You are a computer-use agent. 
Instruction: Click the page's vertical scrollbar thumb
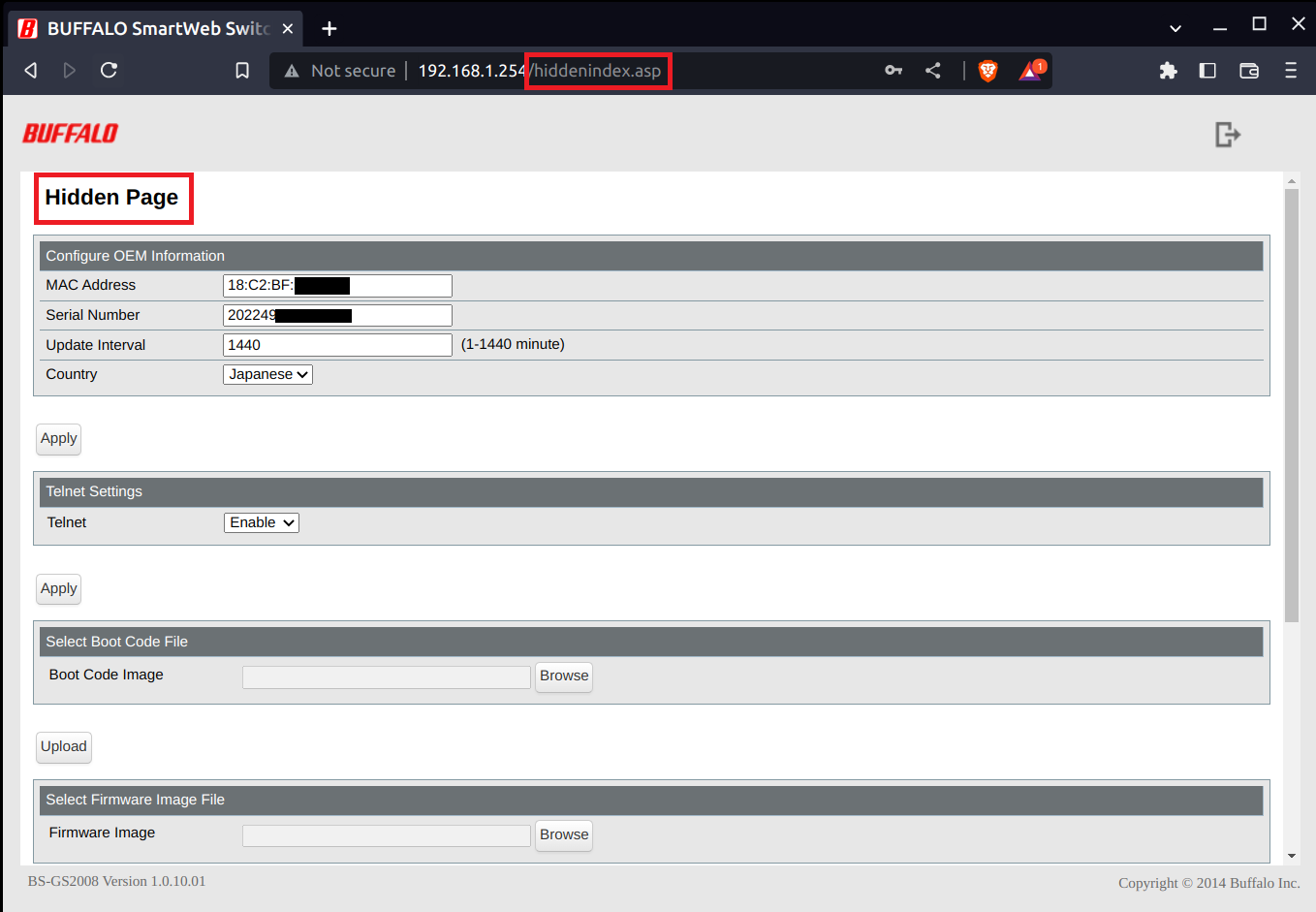point(1291,405)
